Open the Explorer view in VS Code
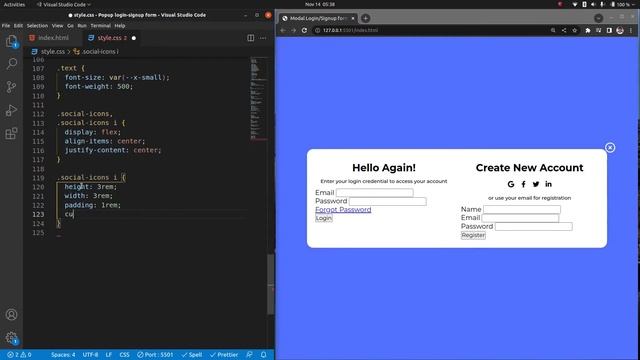The height and width of the screenshot is (360, 640). pyautogui.click(x=11, y=41)
